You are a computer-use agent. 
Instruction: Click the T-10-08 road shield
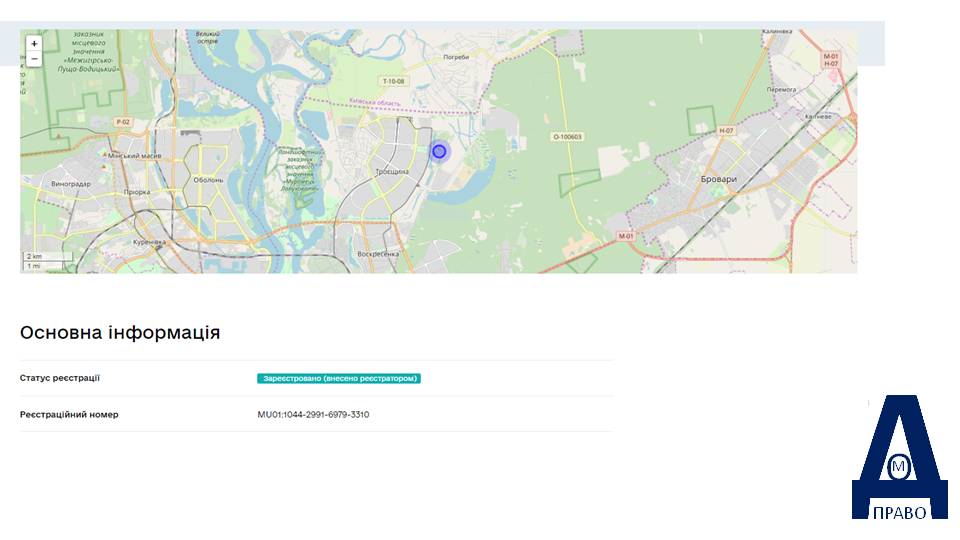coord(394,81)
